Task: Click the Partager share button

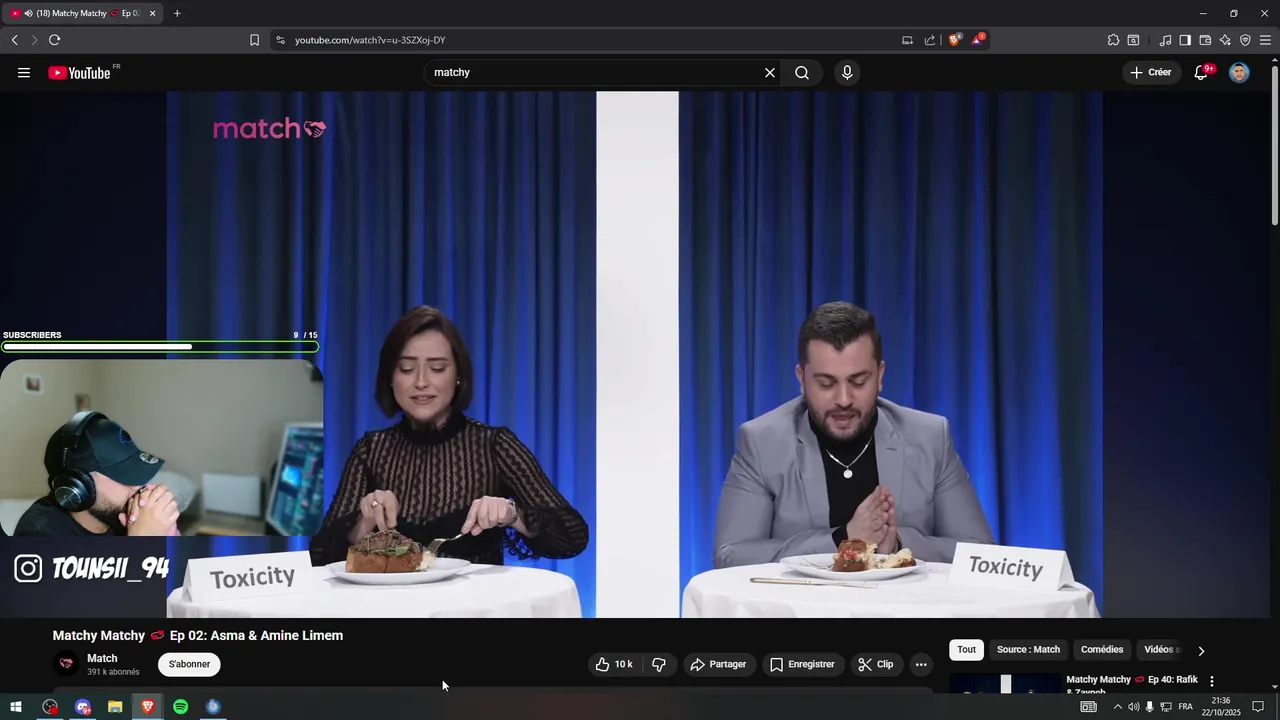Action: 718,664
